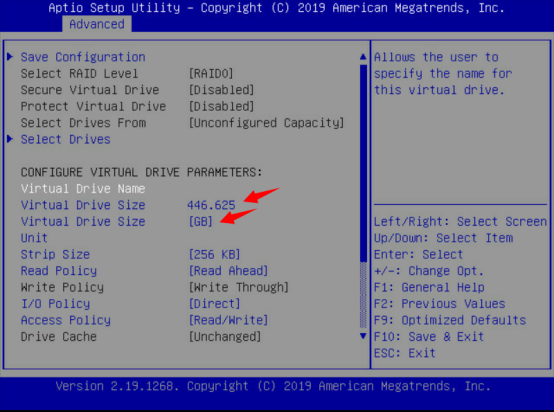The image size is (554, 412).
Task: Click the Version 2.19.1268 footer text
Action: tap(273, 386)
